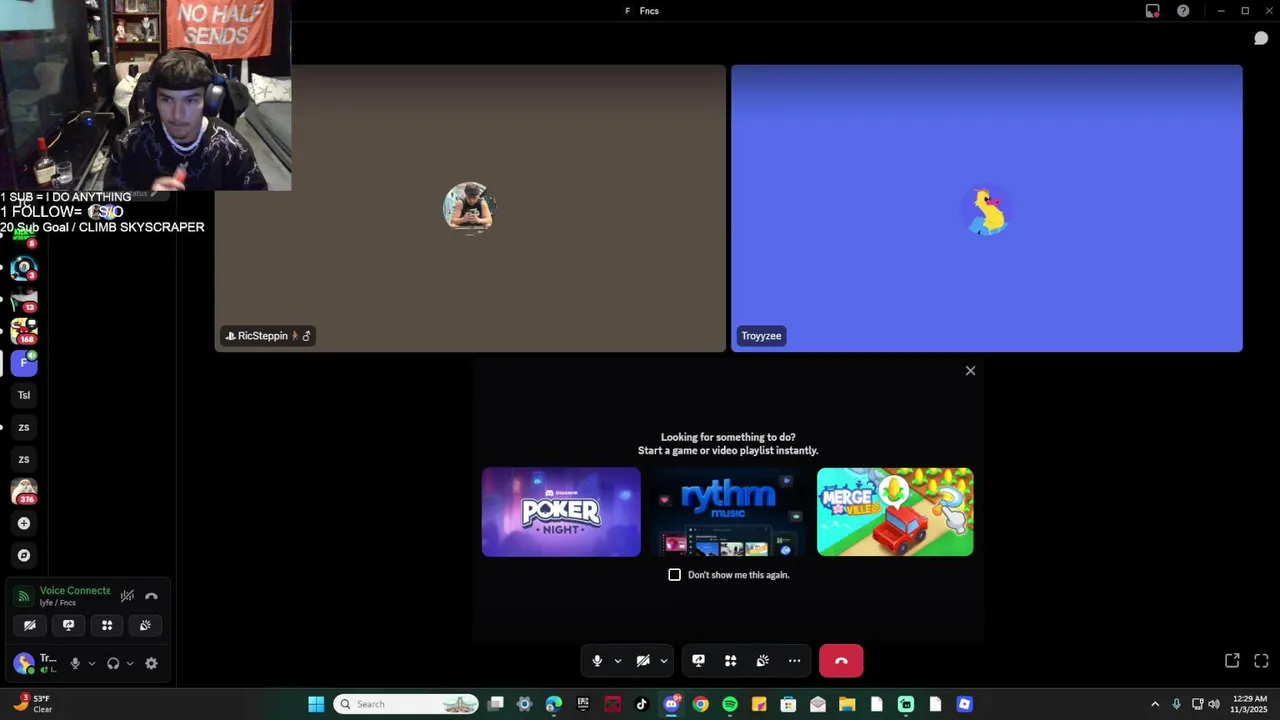Open Google Chrome from taskbar
The width and height of the screenshot is (1280, 720).
[x=701, y=704]
